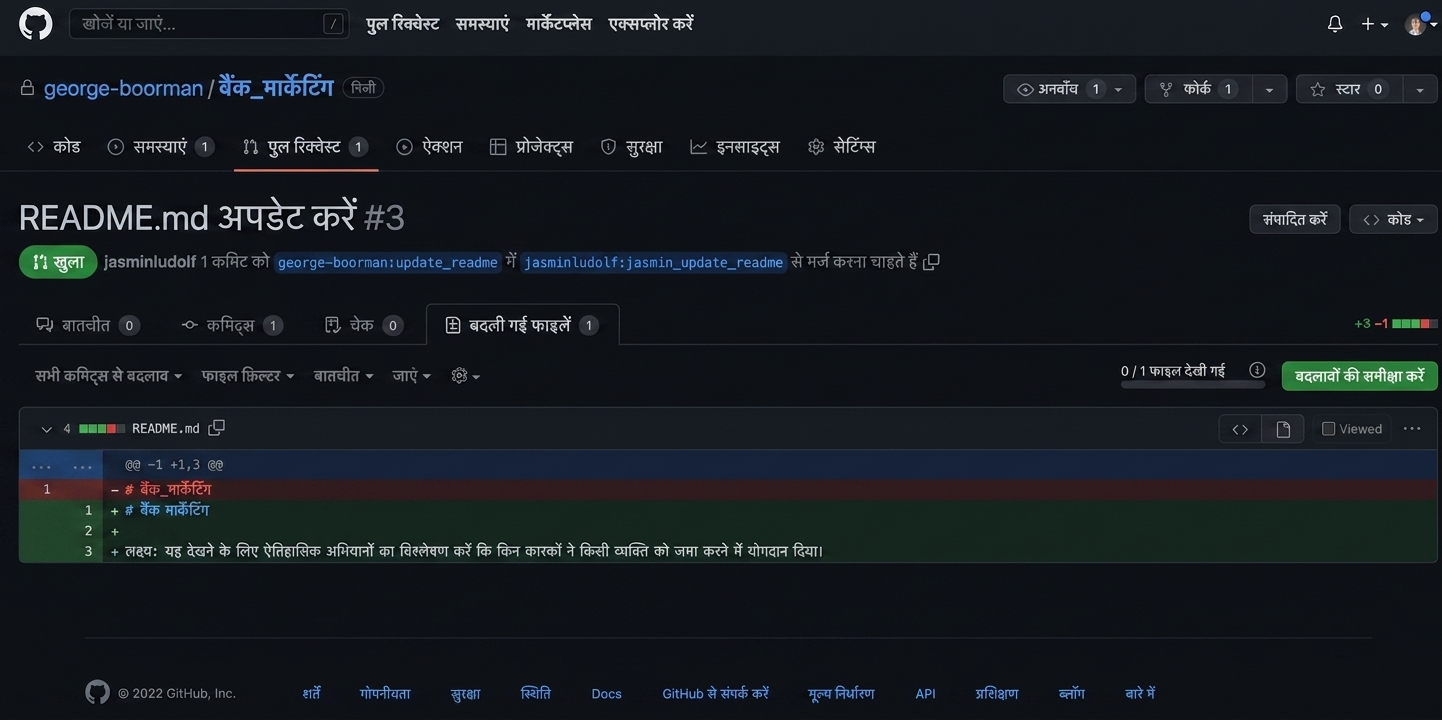This screenshot has height=720, width=1442.
Task: Open the user avatar menu
Action: [x=1418, y=24]
